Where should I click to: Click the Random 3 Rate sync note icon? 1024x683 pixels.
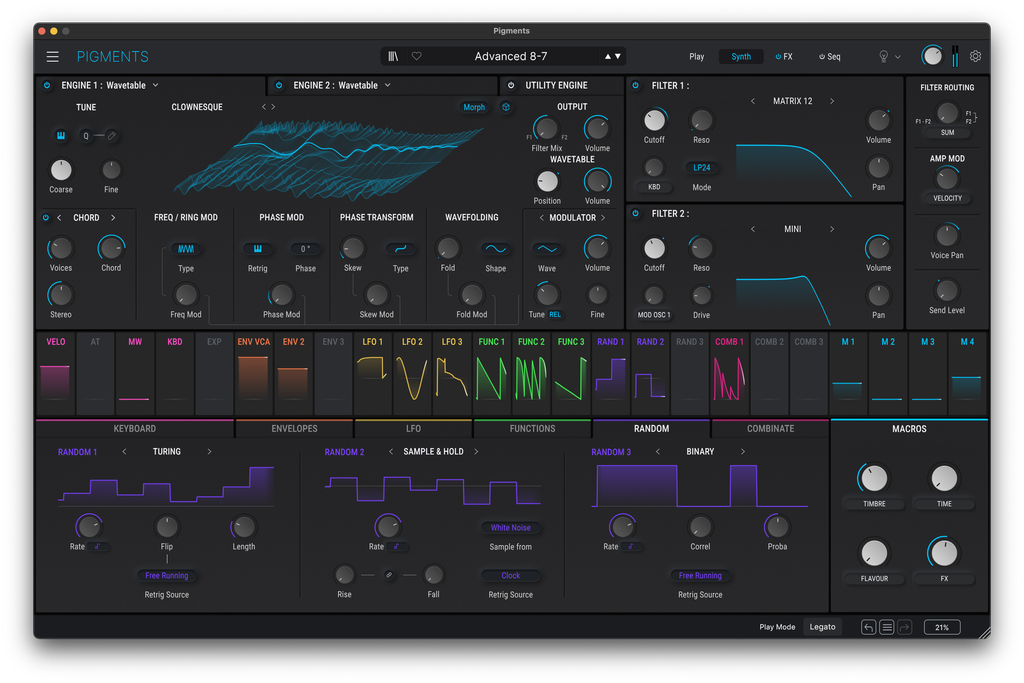(x=631, y=547)
